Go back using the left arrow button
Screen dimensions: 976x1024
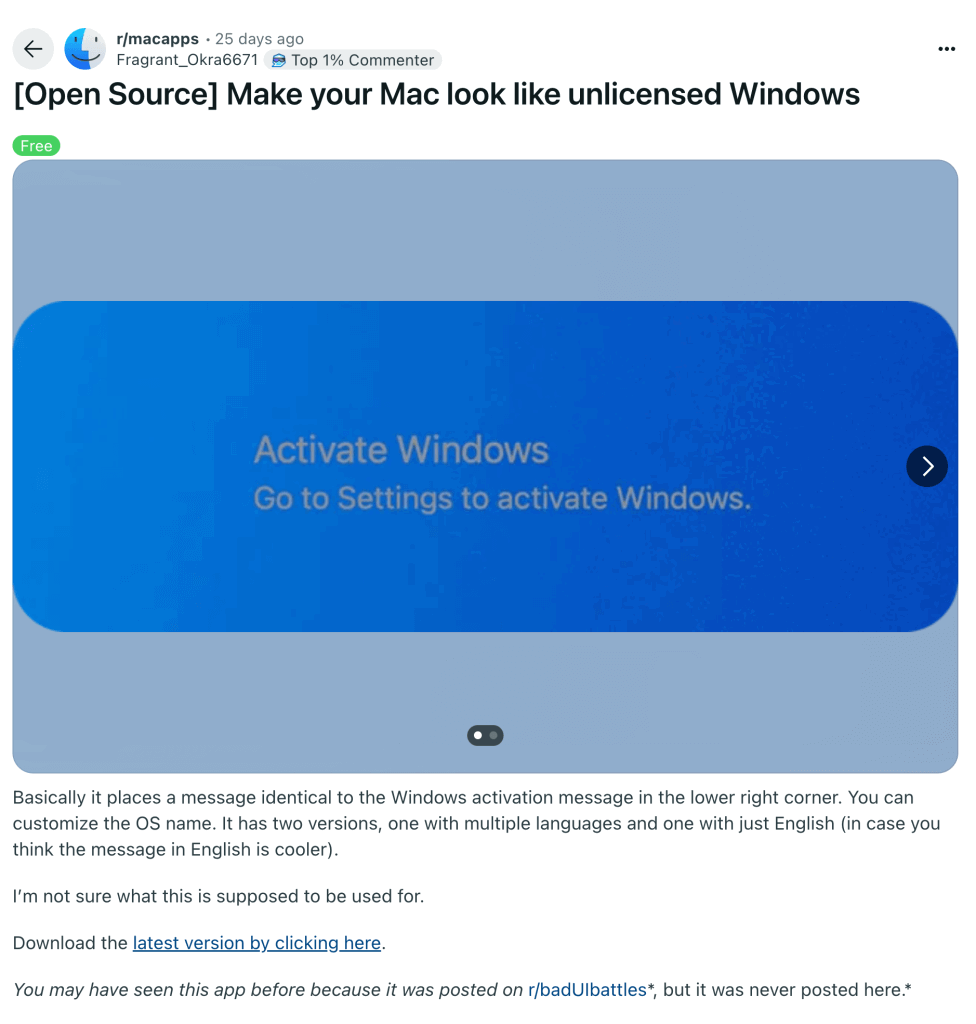point(33,49)
